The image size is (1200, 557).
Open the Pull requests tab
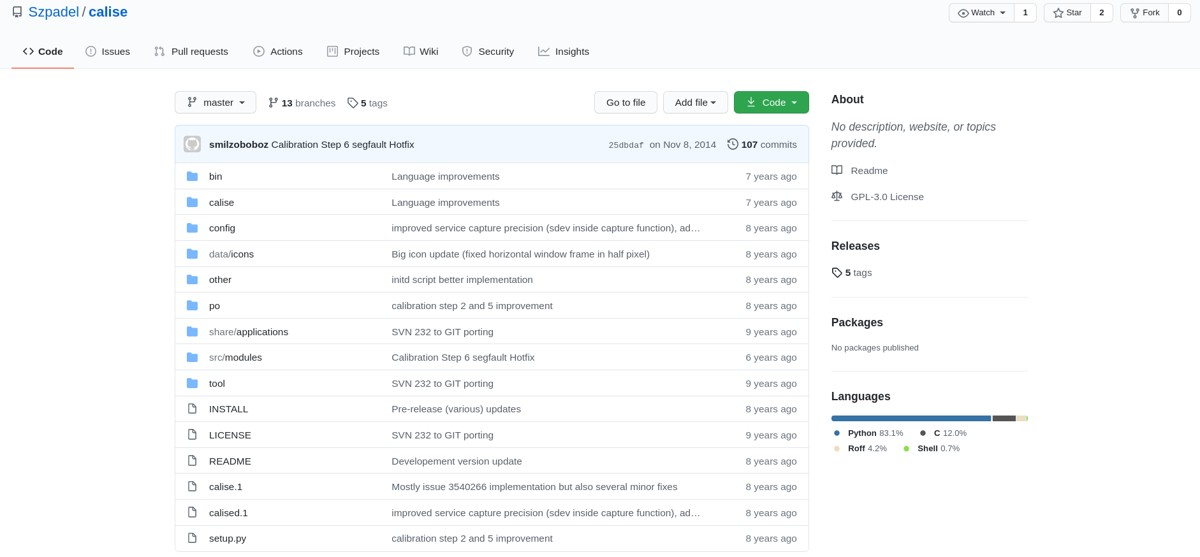point(191,51)
